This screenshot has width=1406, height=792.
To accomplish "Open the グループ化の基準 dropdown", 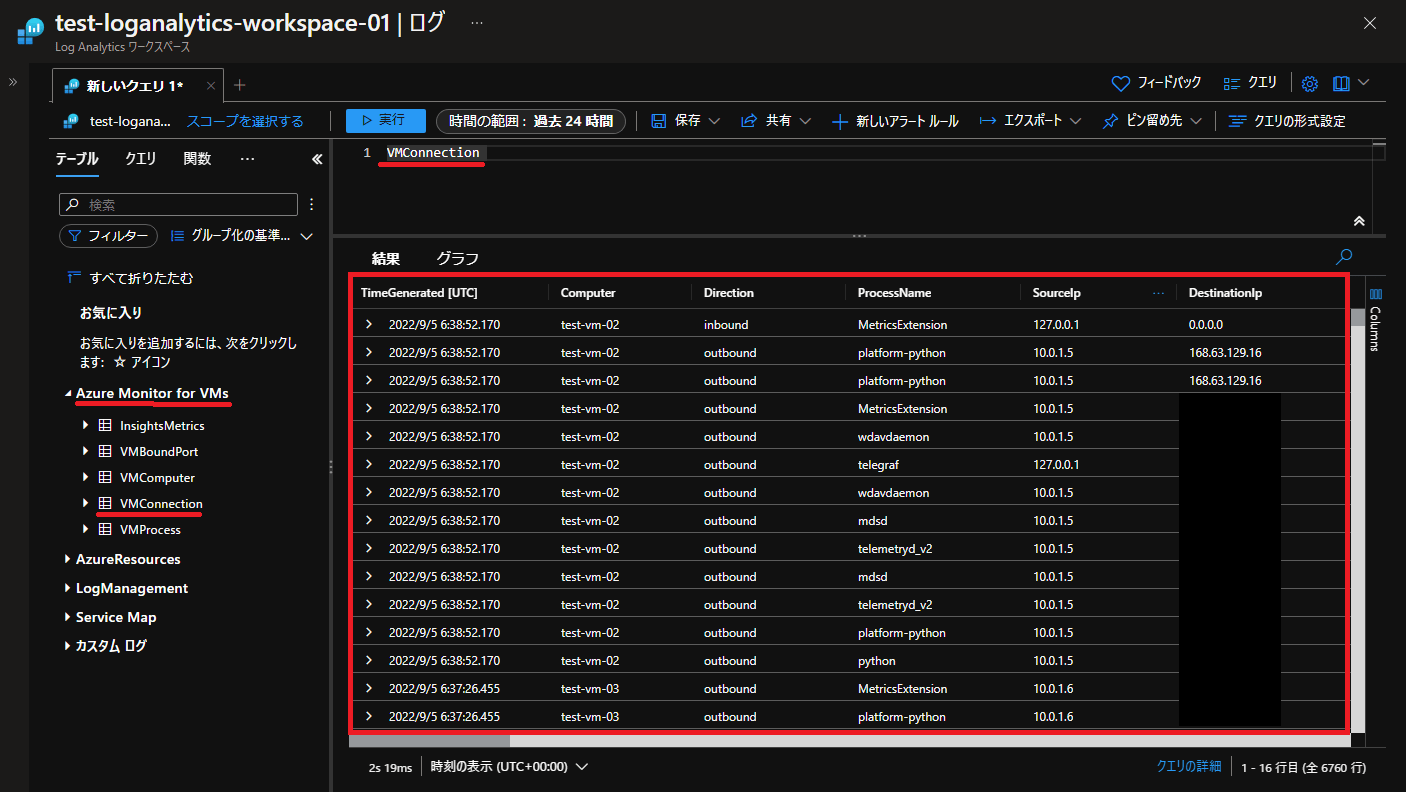I will [242, 236].
